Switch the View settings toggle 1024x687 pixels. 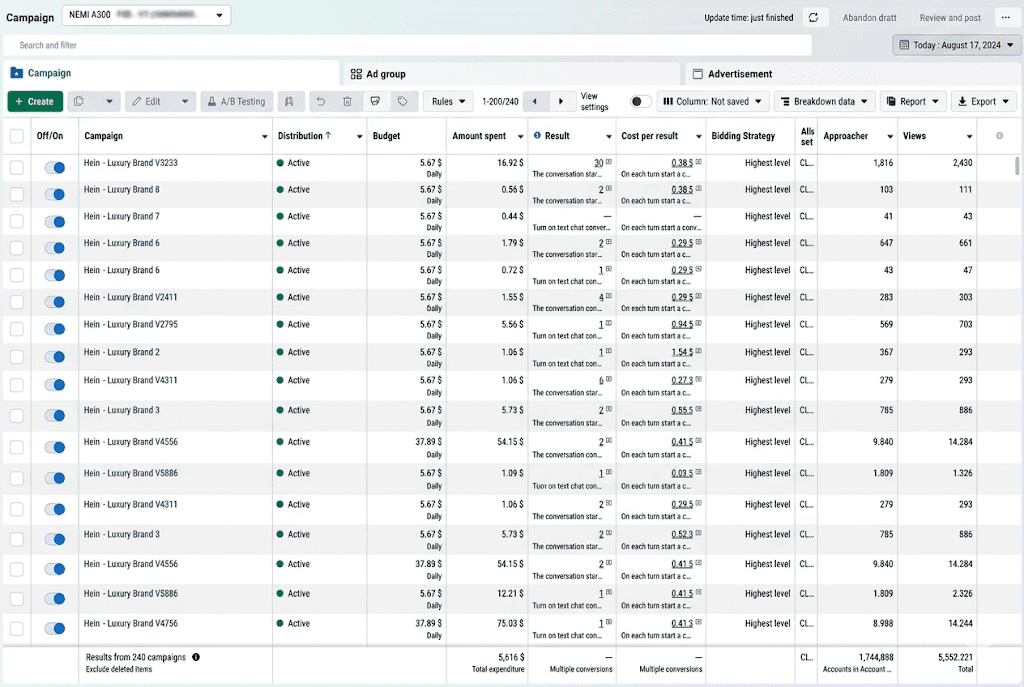point(640,101)
